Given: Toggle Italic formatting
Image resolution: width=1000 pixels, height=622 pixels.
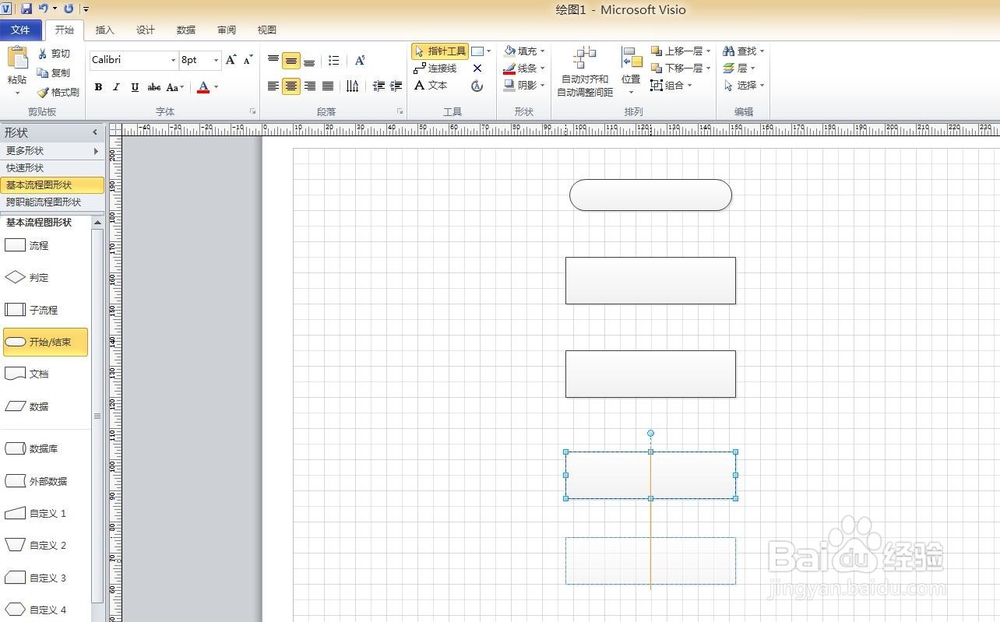Looking at the screenshot, I should (x=116, y=87).
